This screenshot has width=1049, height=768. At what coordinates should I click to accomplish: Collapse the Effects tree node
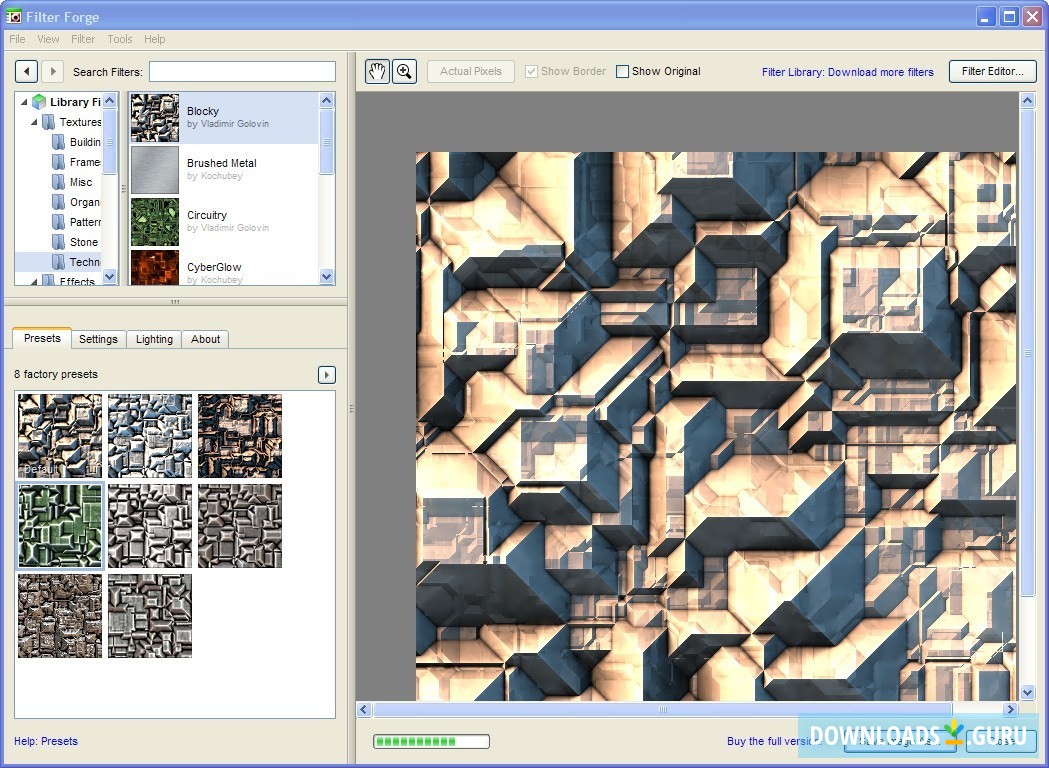pyautogui.click(x=34, y=282)
